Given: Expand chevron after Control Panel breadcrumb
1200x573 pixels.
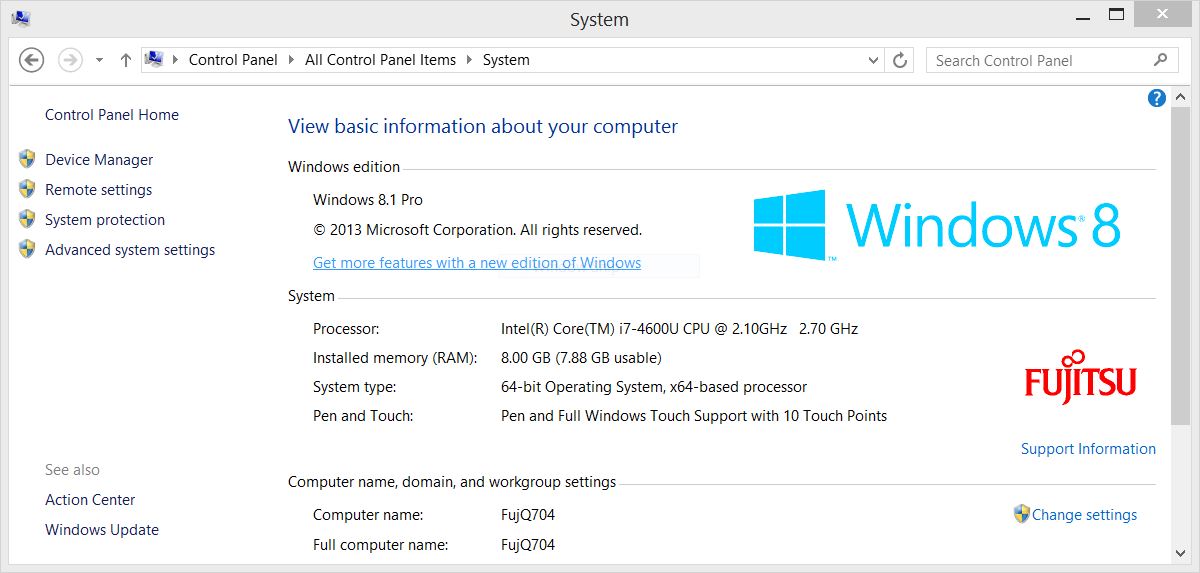Looking at the screenshot, I should tap(292, 60).
